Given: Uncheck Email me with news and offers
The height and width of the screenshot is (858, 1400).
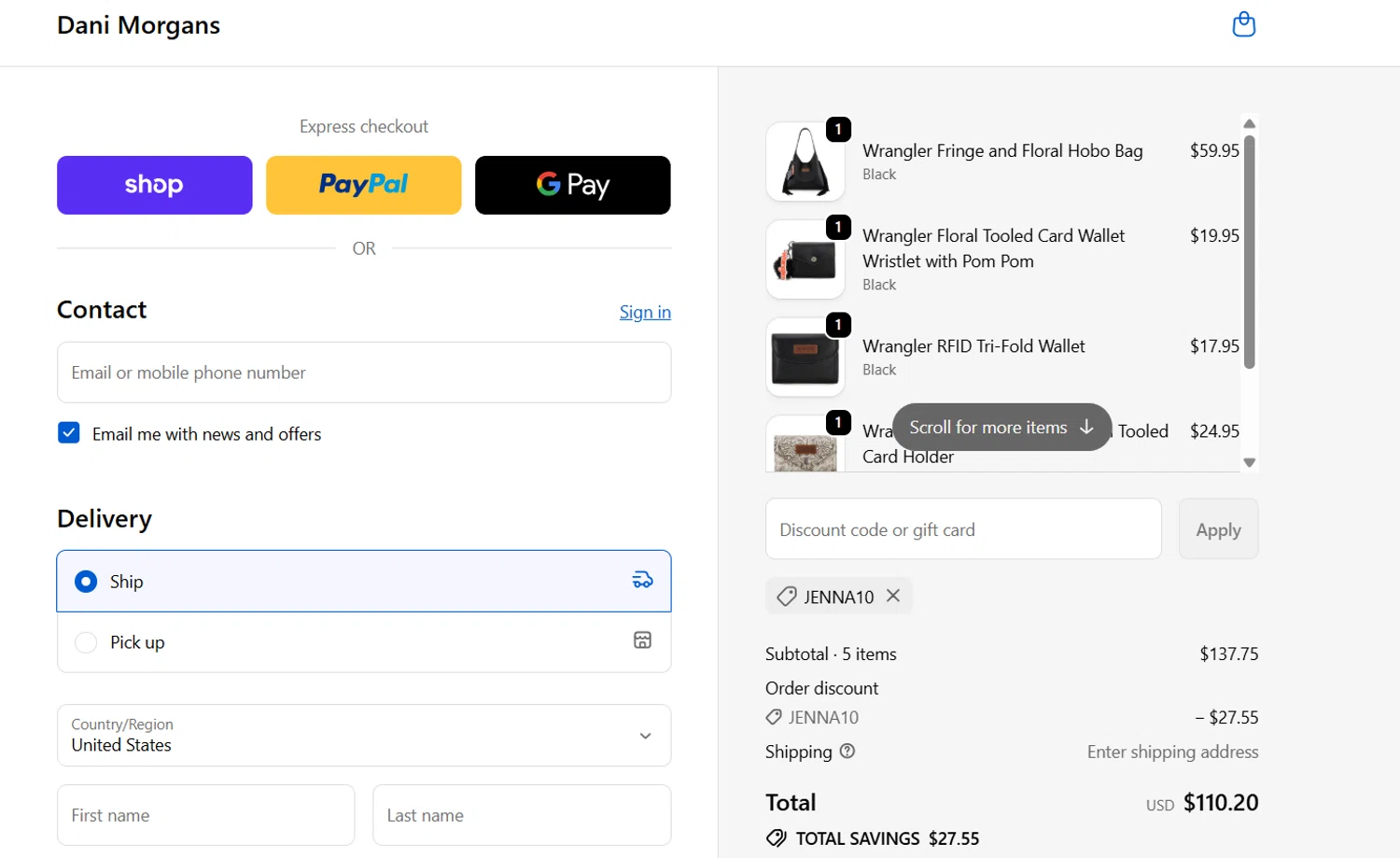Looking at the screenshot, I should [x=69, y=433].
